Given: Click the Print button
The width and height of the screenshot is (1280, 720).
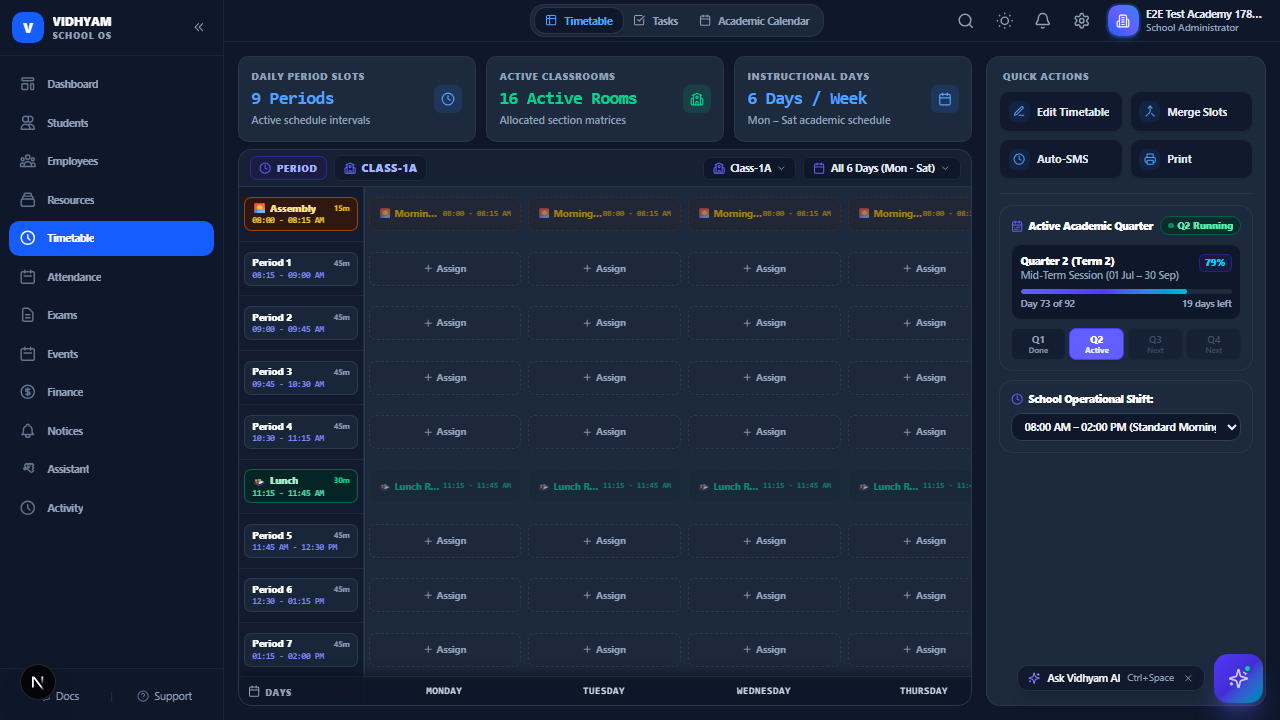Looking at the screenshot, I should point(1191,159).
